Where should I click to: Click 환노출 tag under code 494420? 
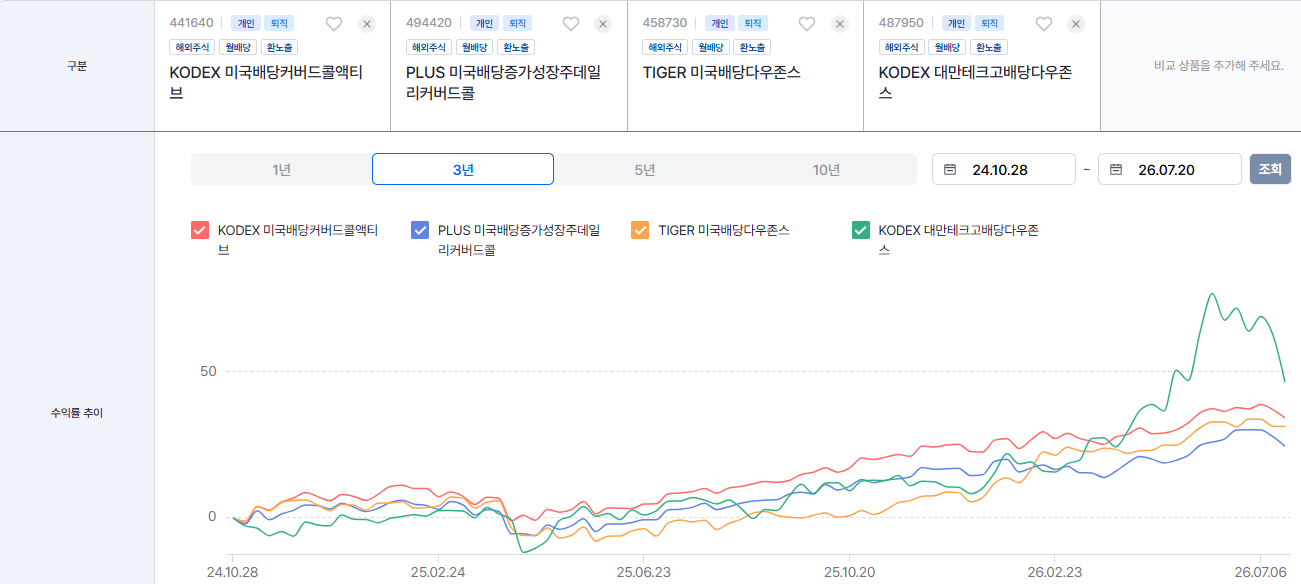(x=516, y=47)
